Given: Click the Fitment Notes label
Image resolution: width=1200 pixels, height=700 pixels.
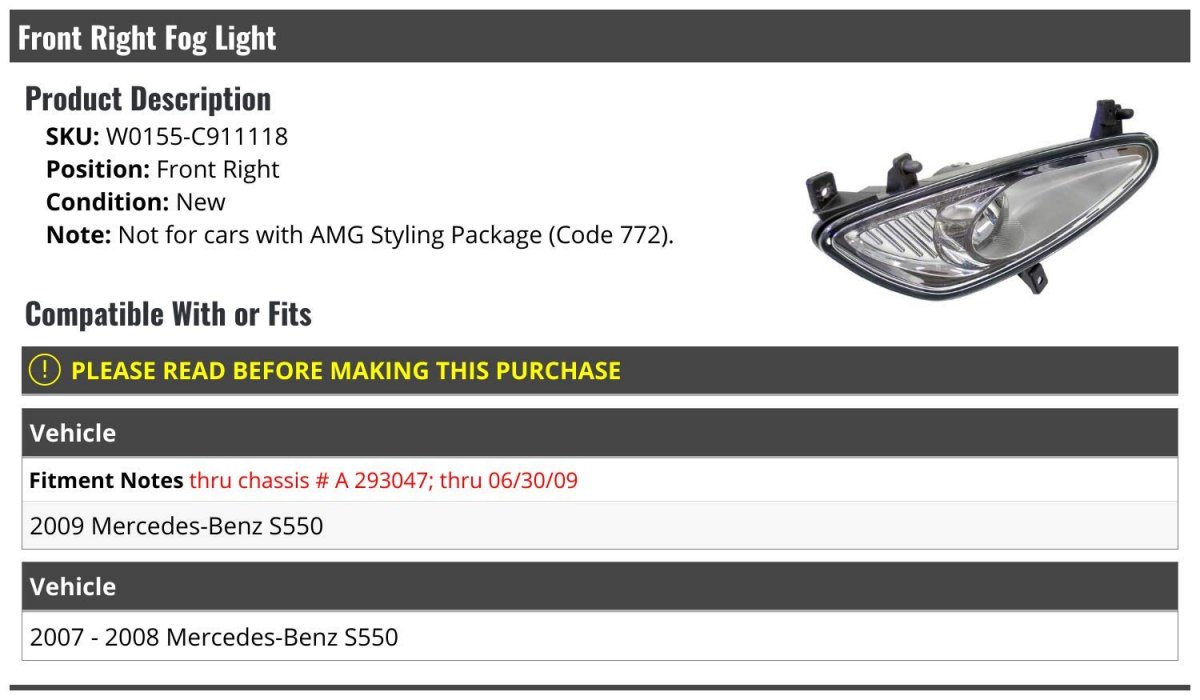Looking at the screenshot, I should [x=106, y=480].
